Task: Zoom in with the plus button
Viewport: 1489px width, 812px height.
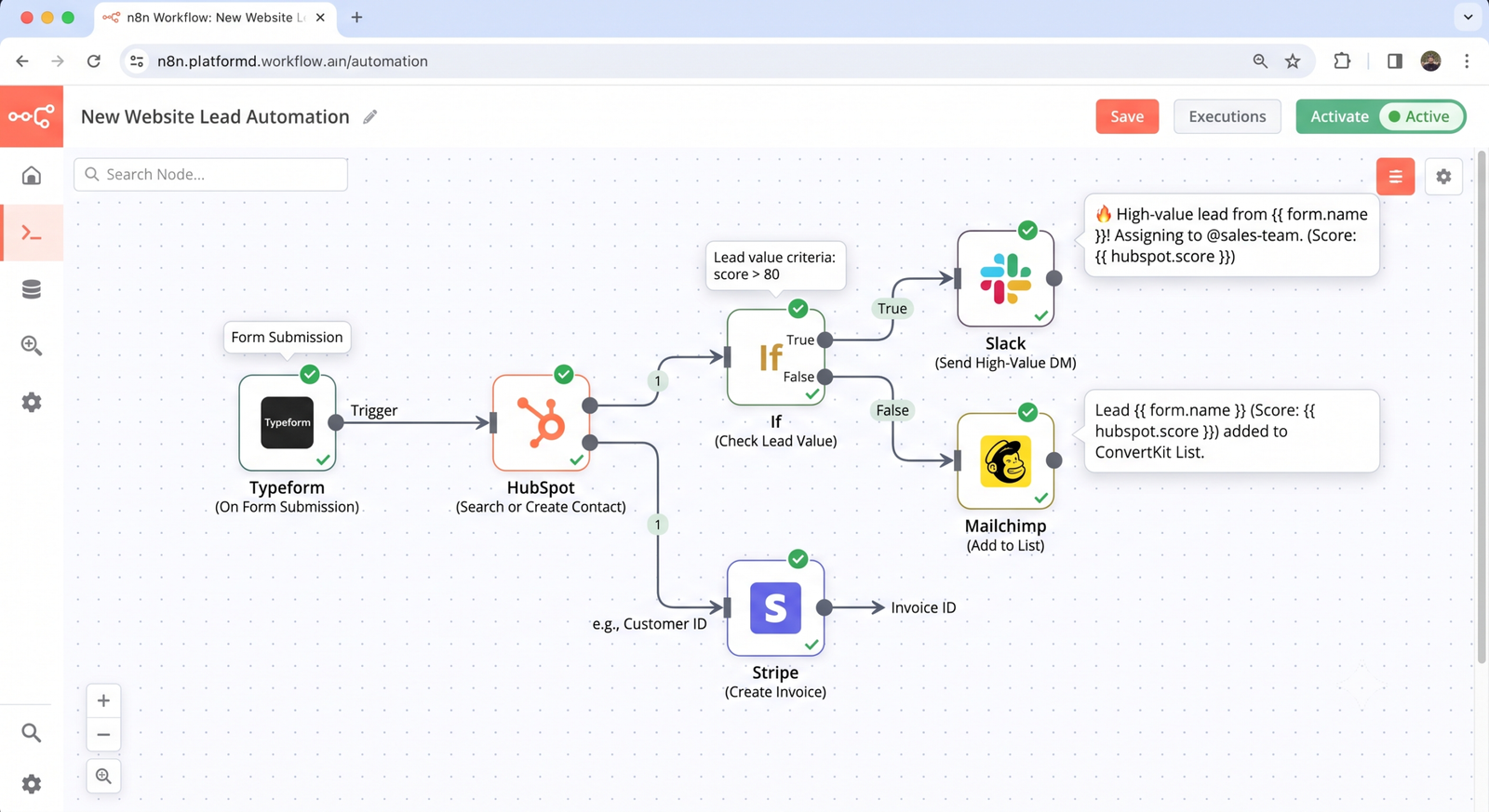Action: 103,701
